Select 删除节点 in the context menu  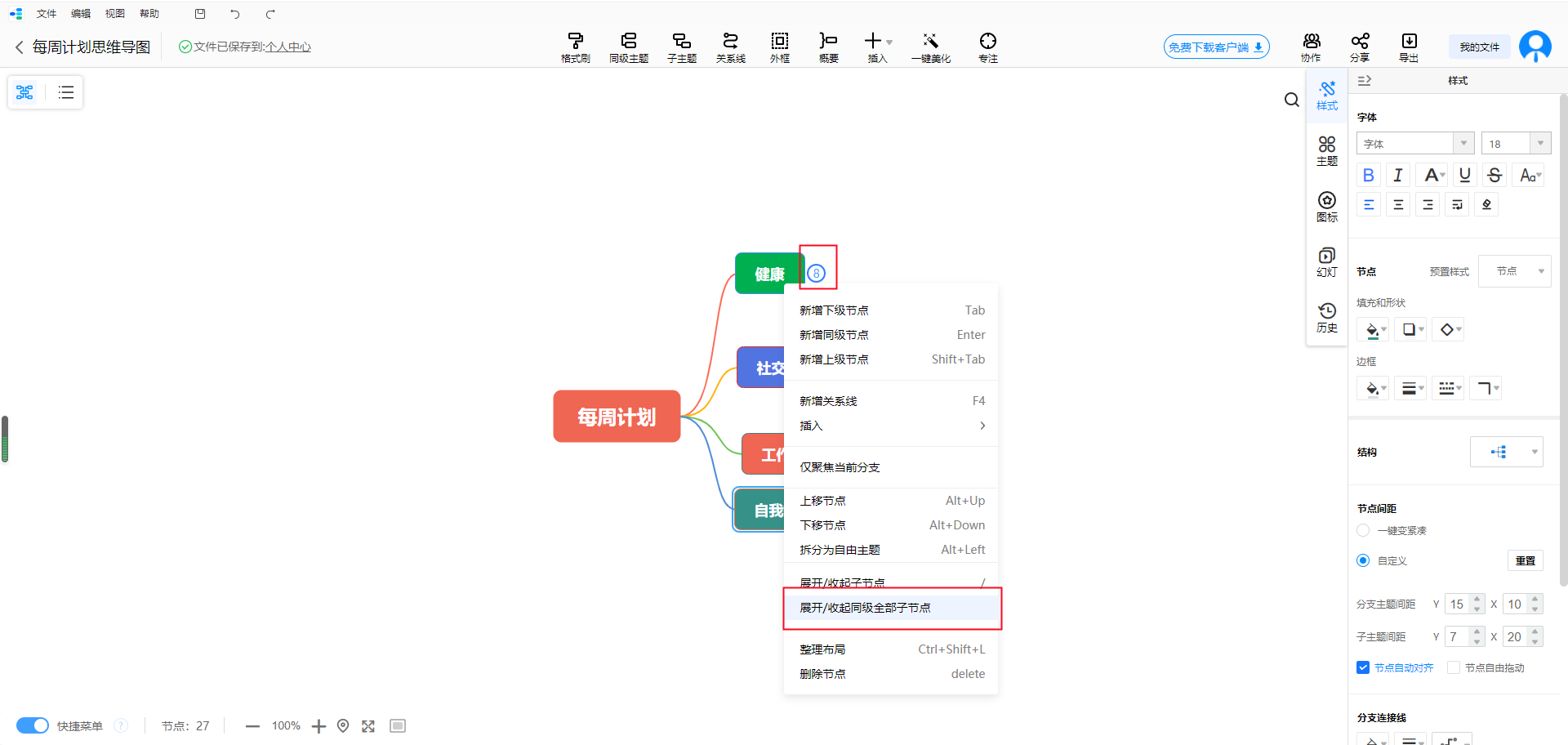[822, 674]
